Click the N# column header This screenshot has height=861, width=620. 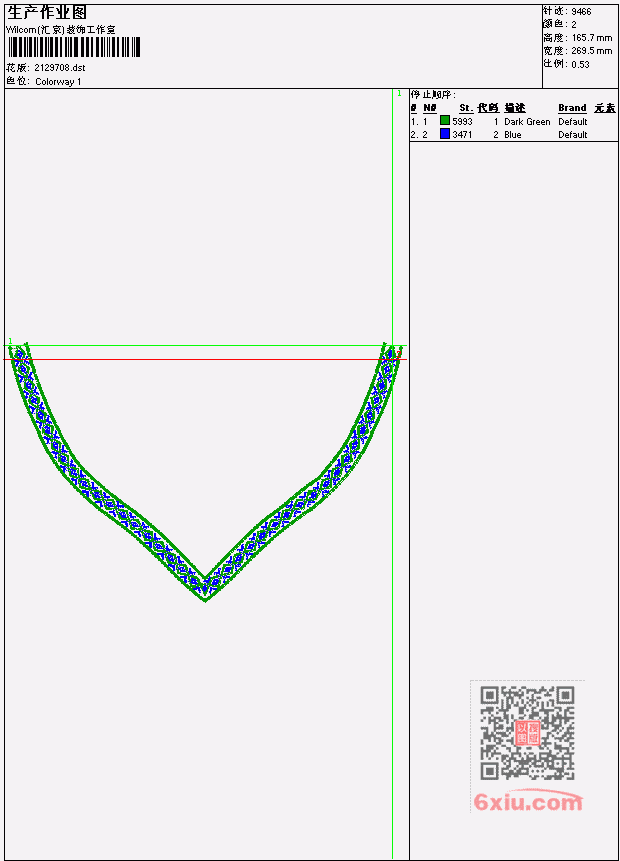pos(430,108)
